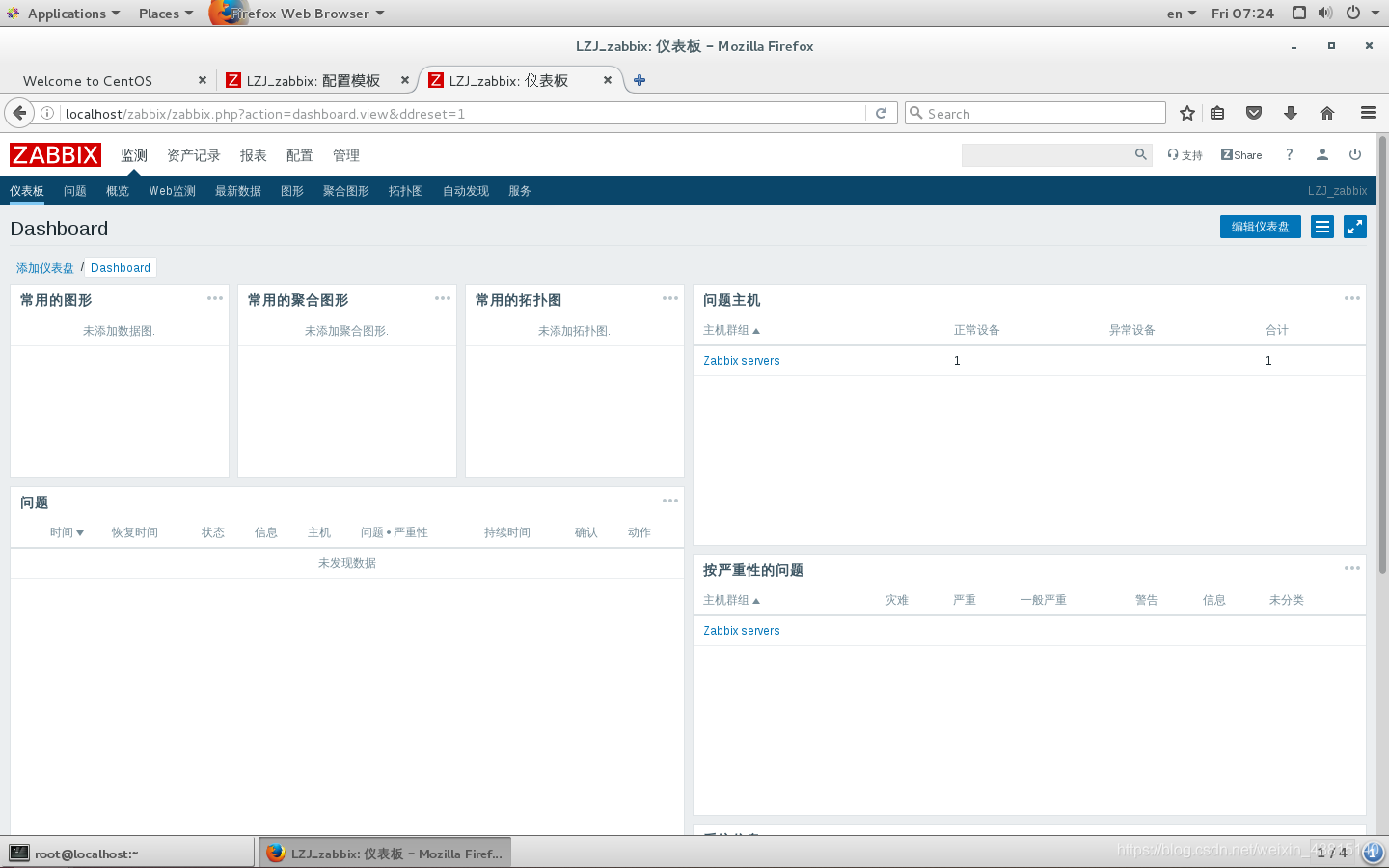Sort 按严重性的问题 by 主机群组
This screenshot has height=868, width=1389.
point(731,600)
